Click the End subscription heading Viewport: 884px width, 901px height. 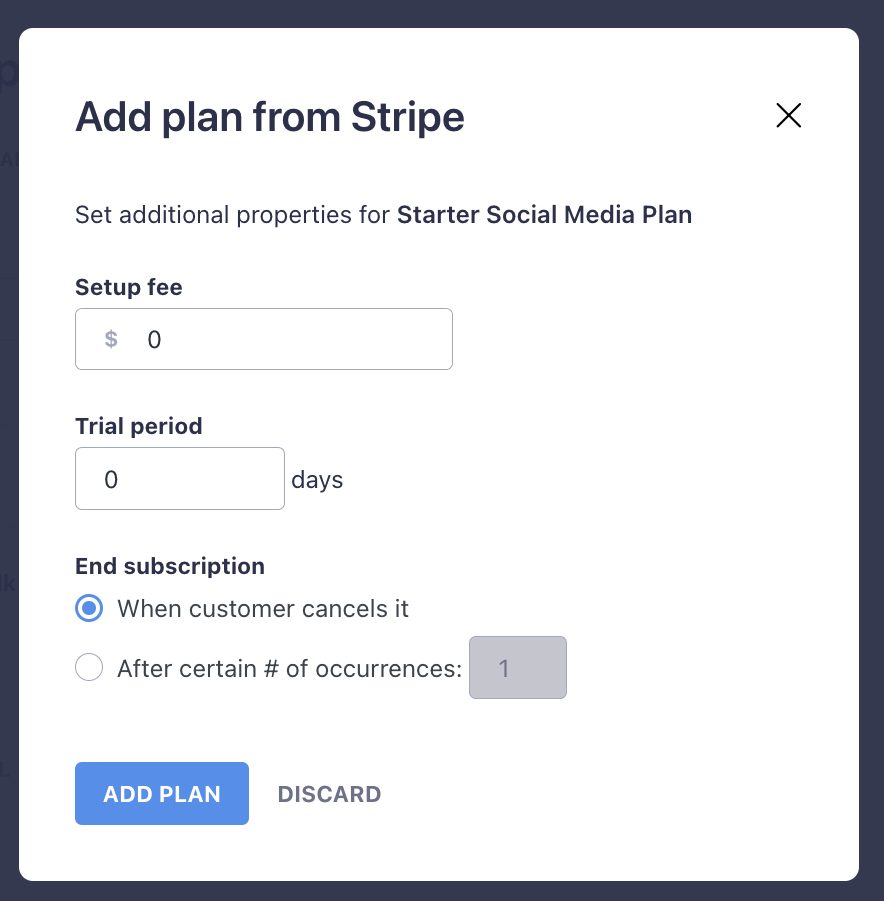170,566
